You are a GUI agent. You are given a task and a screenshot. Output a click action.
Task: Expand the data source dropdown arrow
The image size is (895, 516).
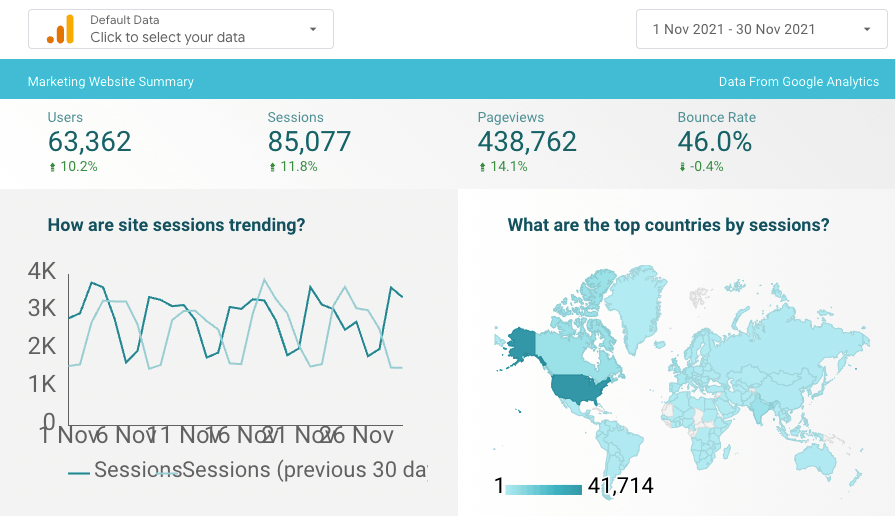coord(313,29)
